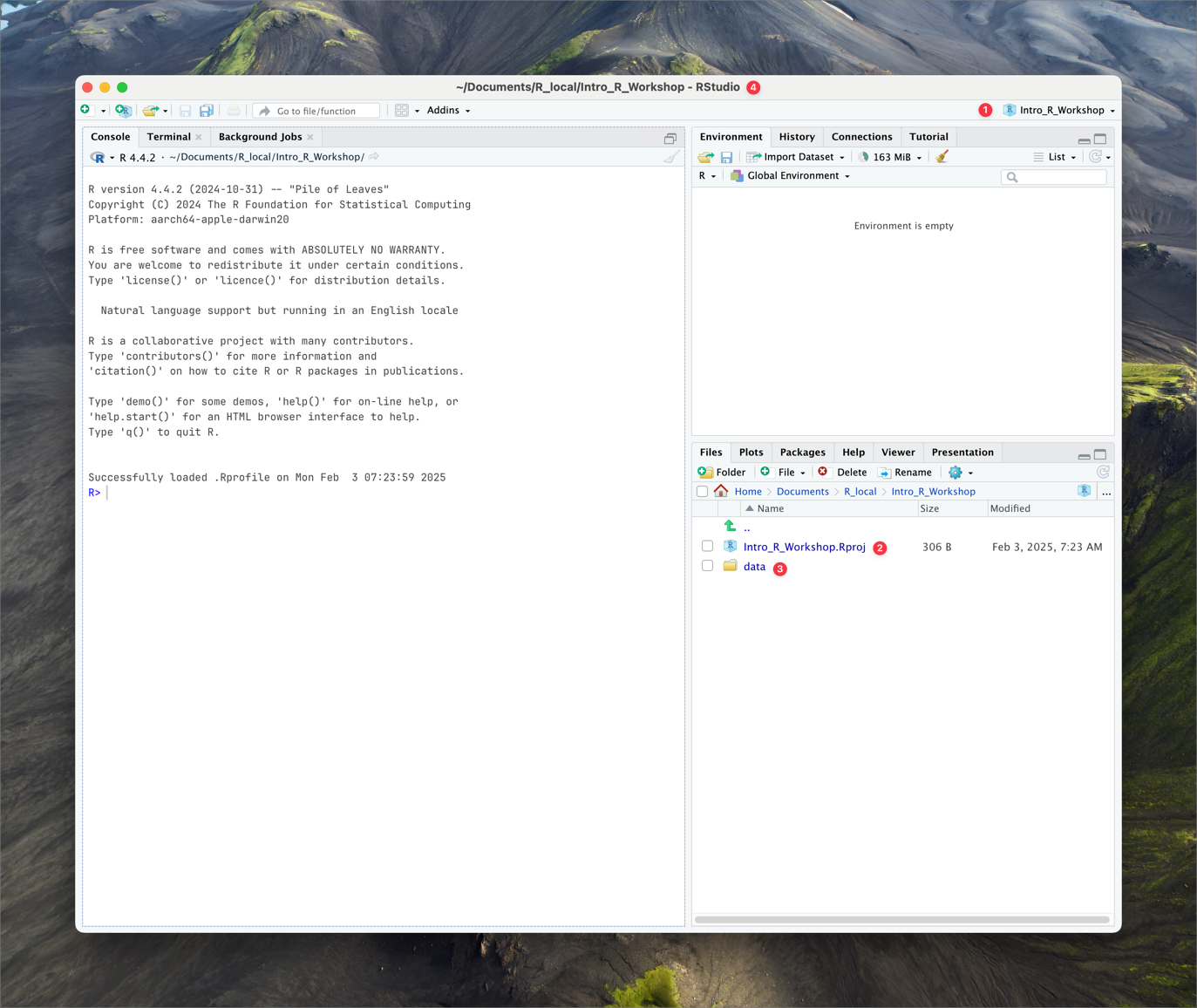Open the Environment tab

[x=731, y=137]
